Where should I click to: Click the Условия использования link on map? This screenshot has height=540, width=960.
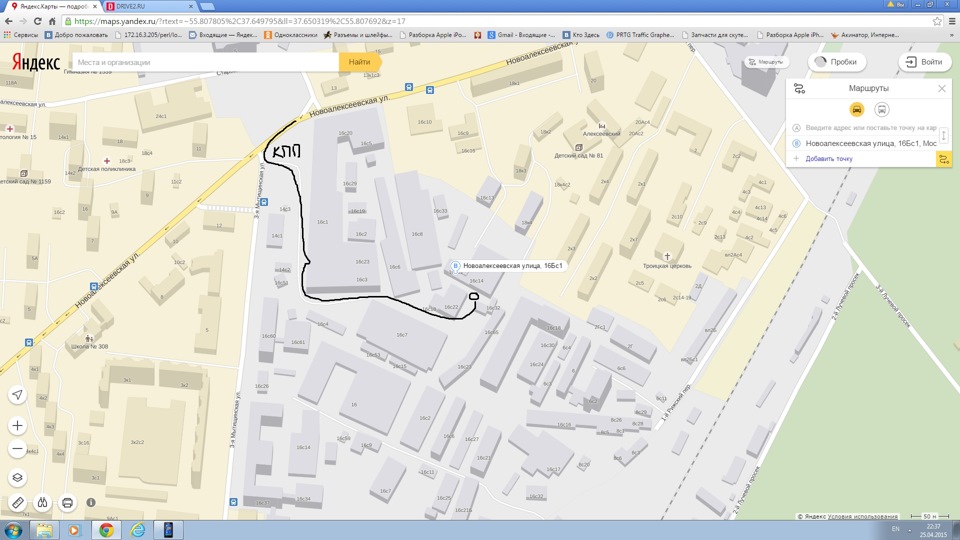tap(865, 516)
